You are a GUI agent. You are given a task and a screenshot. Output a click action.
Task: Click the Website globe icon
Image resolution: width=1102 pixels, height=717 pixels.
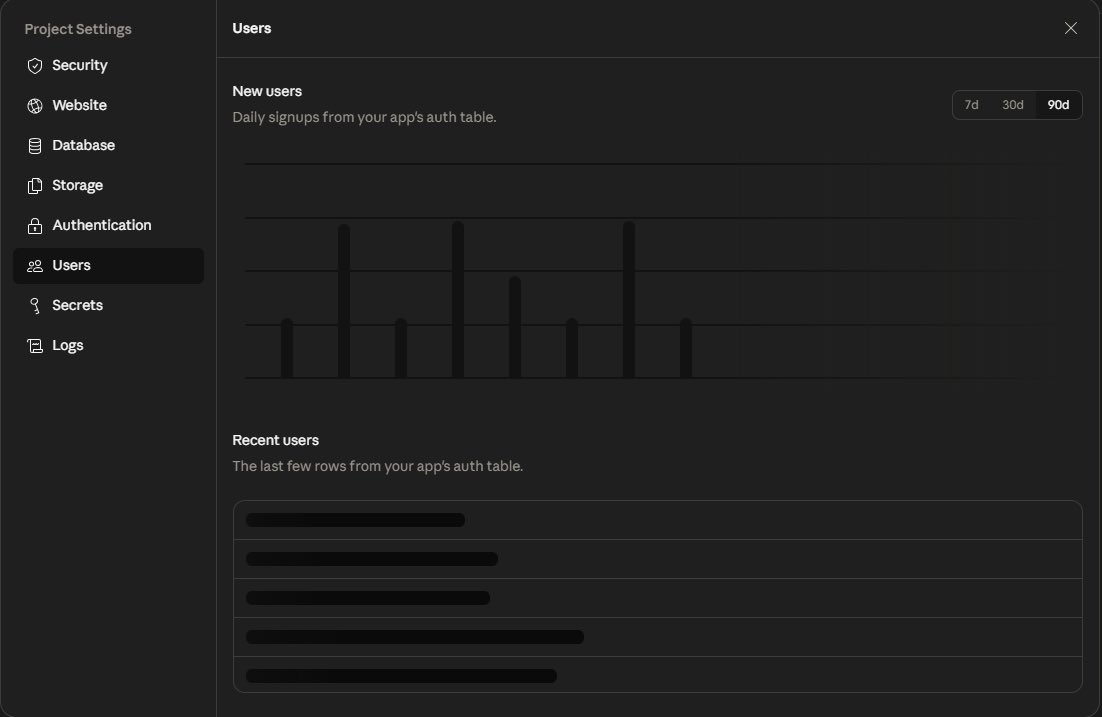click(35, 106)
